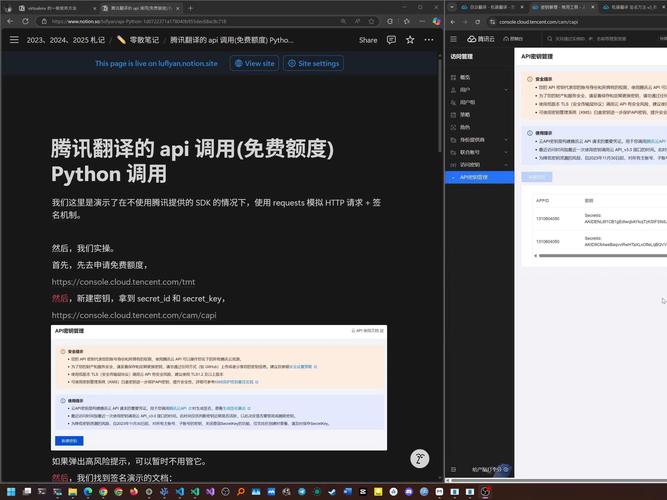Click the 控制台 home link in Tencent header

click(x=513, y=39)
